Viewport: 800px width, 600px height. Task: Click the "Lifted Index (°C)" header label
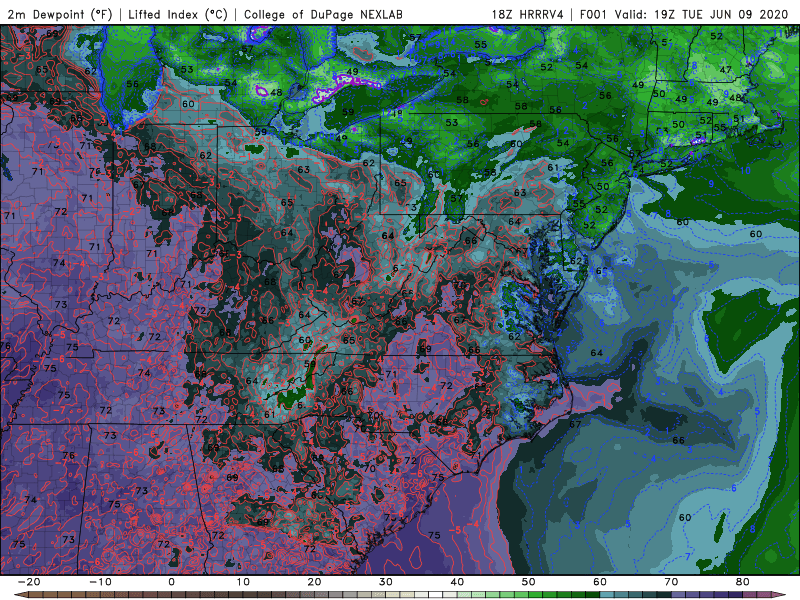click(178, 14)
